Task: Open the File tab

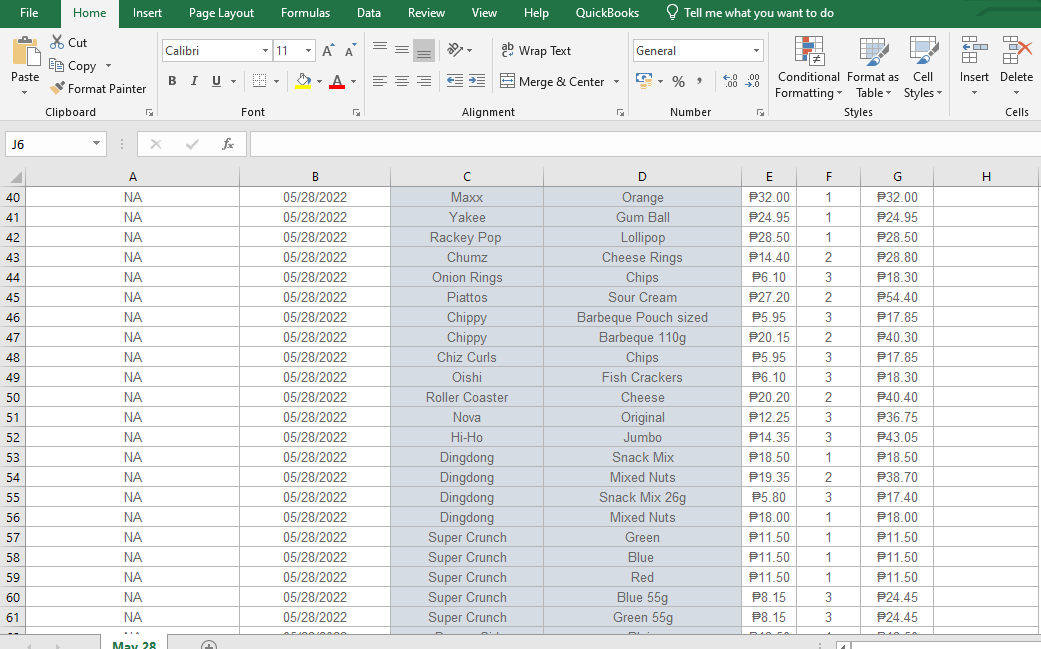Action: [x=29, y=13]
